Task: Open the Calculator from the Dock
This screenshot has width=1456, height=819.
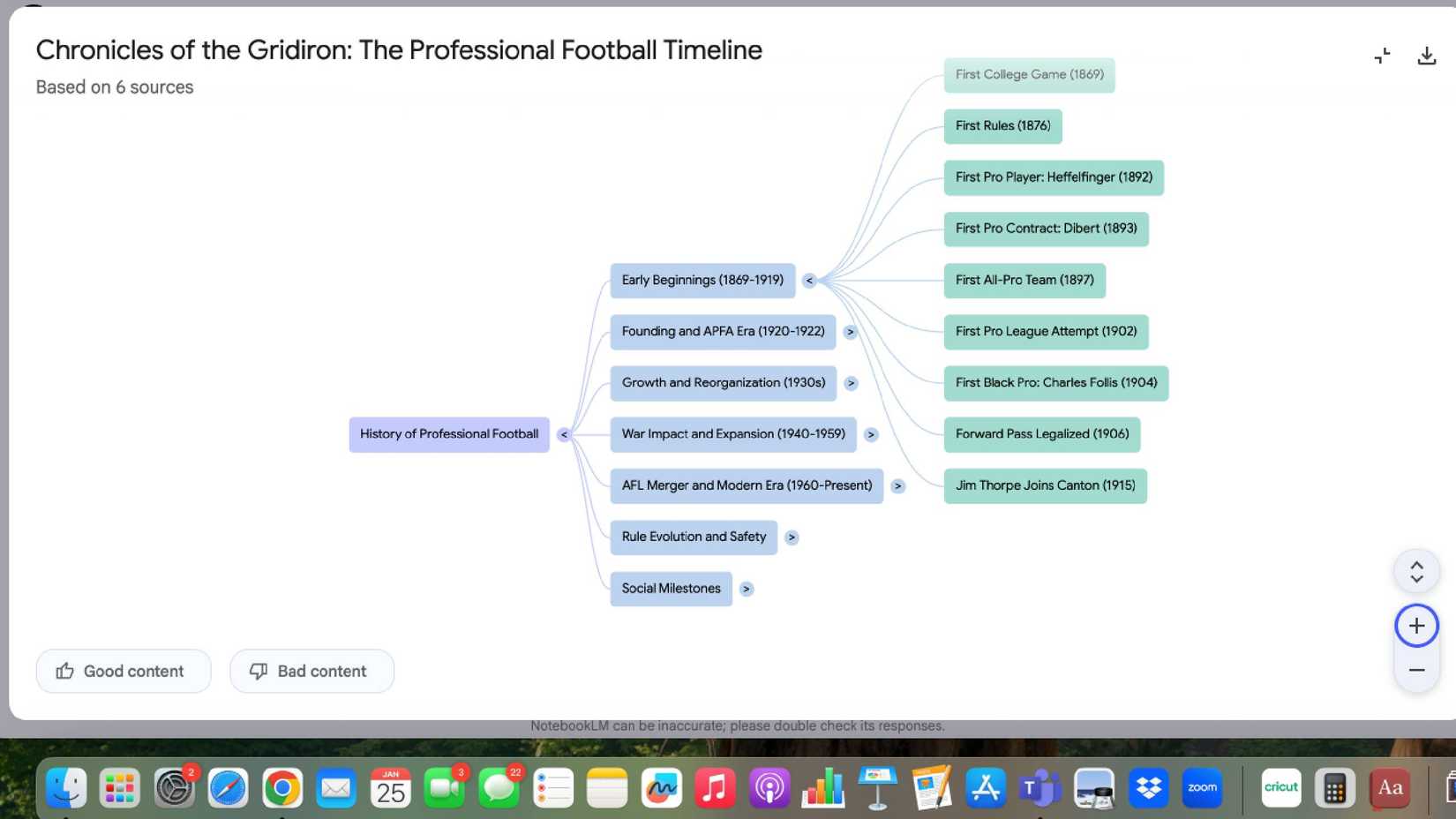Action: coord(1335,788)
